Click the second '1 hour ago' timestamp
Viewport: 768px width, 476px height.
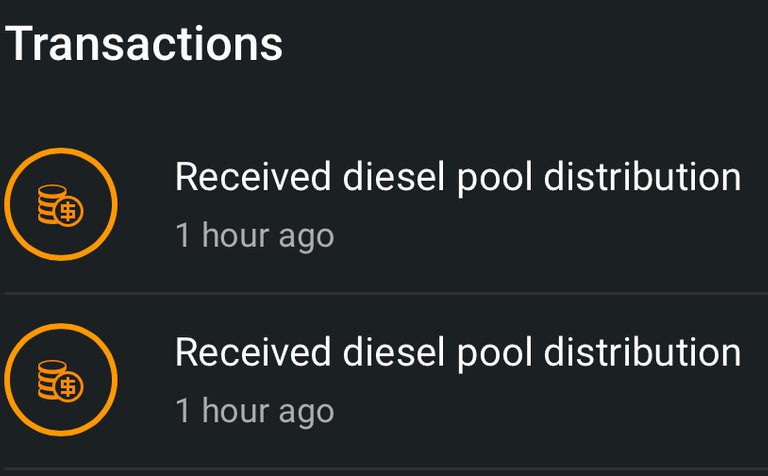coord(255,411)
